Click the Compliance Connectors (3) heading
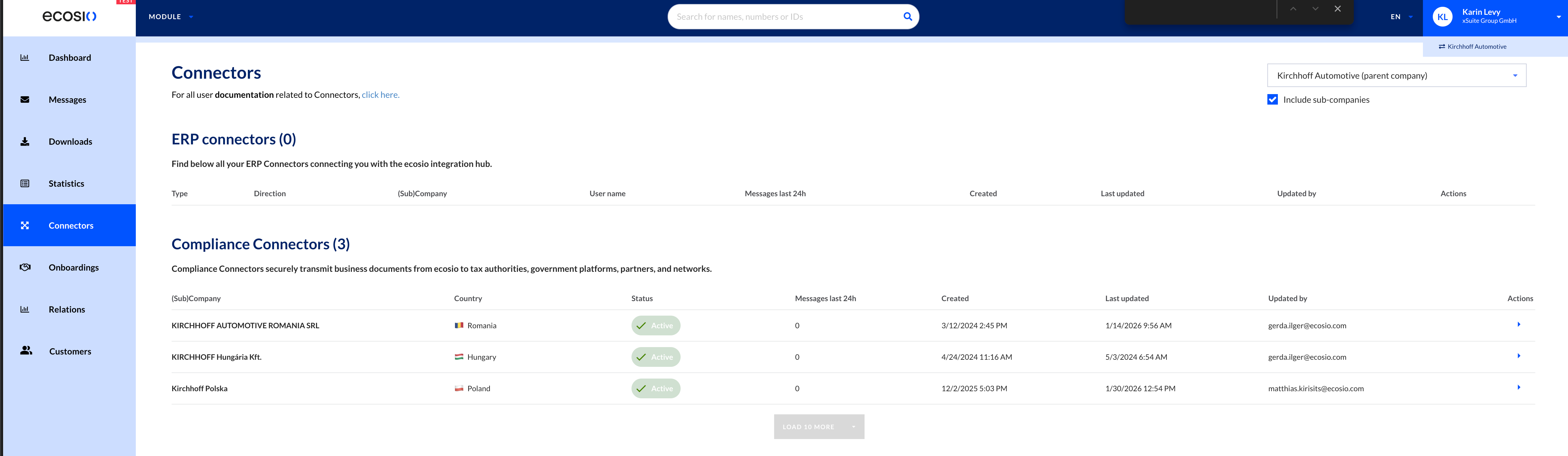Image resolution: width=1568 pixels, height=456 pixels. pyautogui.click(x=261, y=244)
